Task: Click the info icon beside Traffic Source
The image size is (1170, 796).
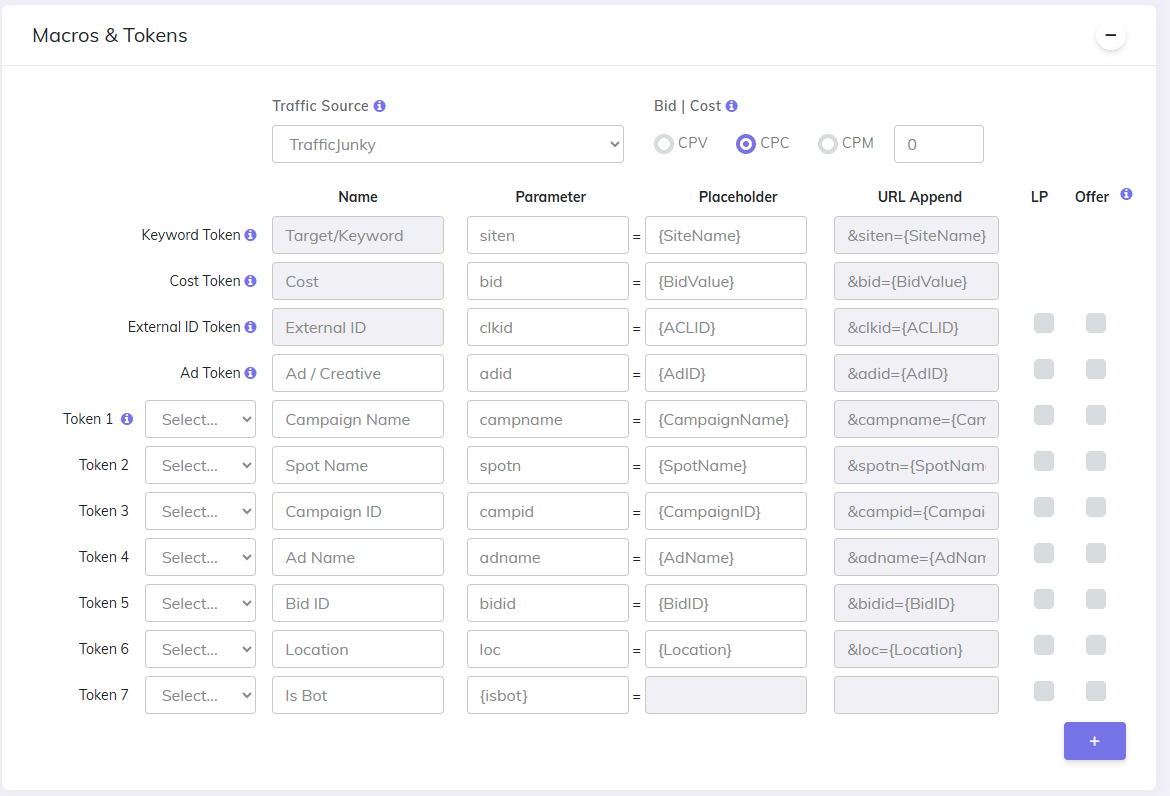Action: tap(380, 106)
